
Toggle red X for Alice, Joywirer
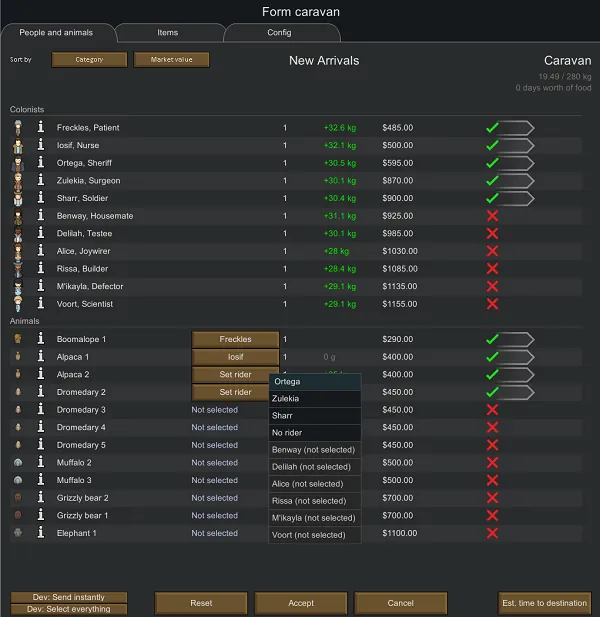coord(491,251)
